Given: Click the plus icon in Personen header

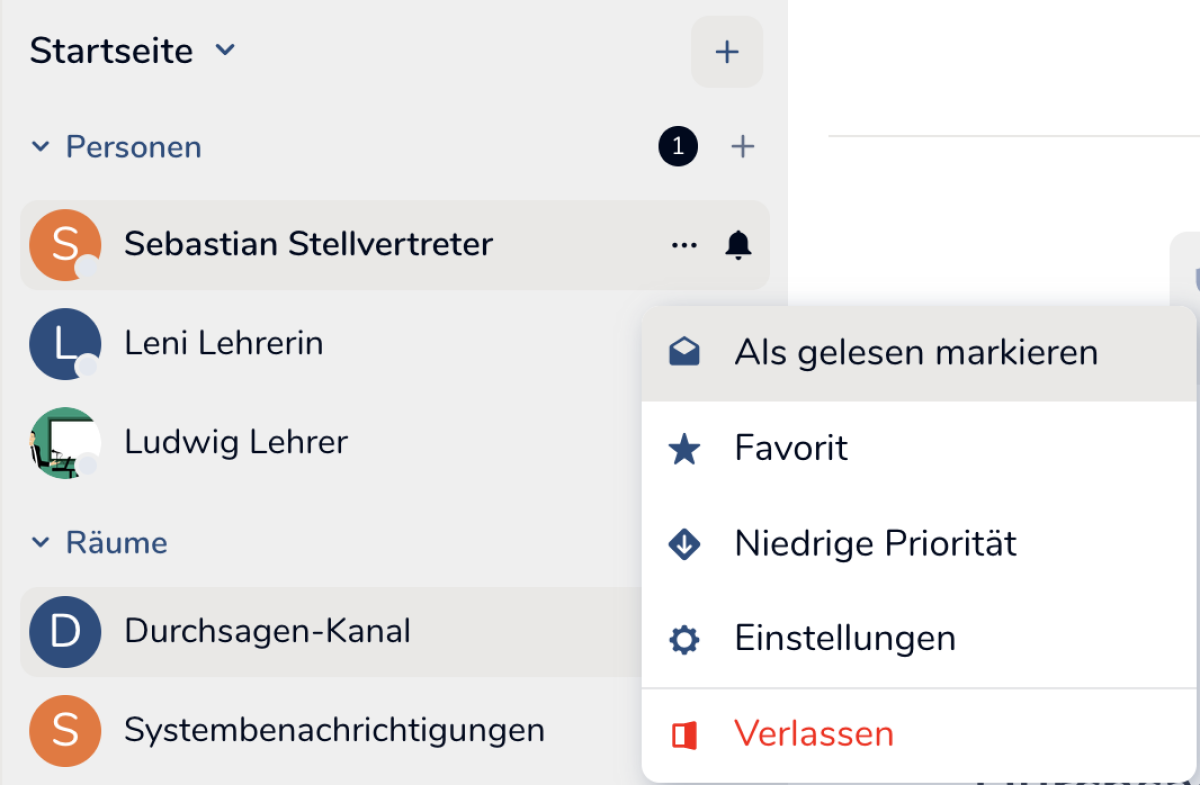Looking at the screenshot, I should point(742,147).
